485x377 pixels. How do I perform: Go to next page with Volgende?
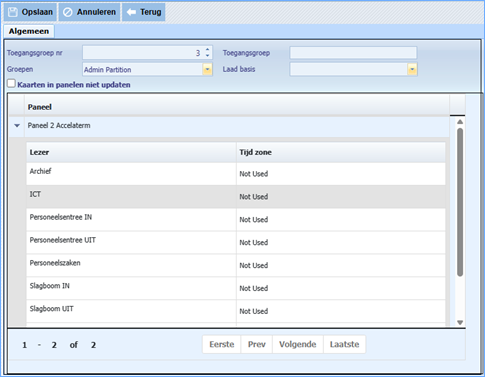pyautogui.click(x=298, y=344)
